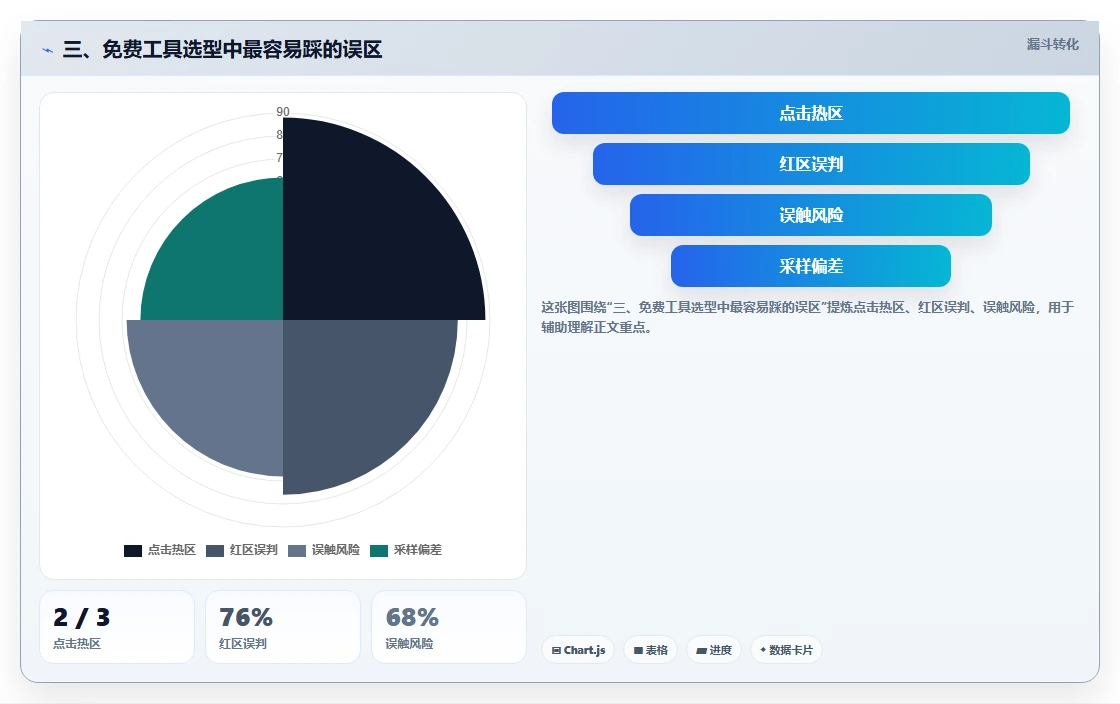The image size is (1120, 704).
Task: Click the 76% 红区误判 stat card
Action: [x=283, y=627]
